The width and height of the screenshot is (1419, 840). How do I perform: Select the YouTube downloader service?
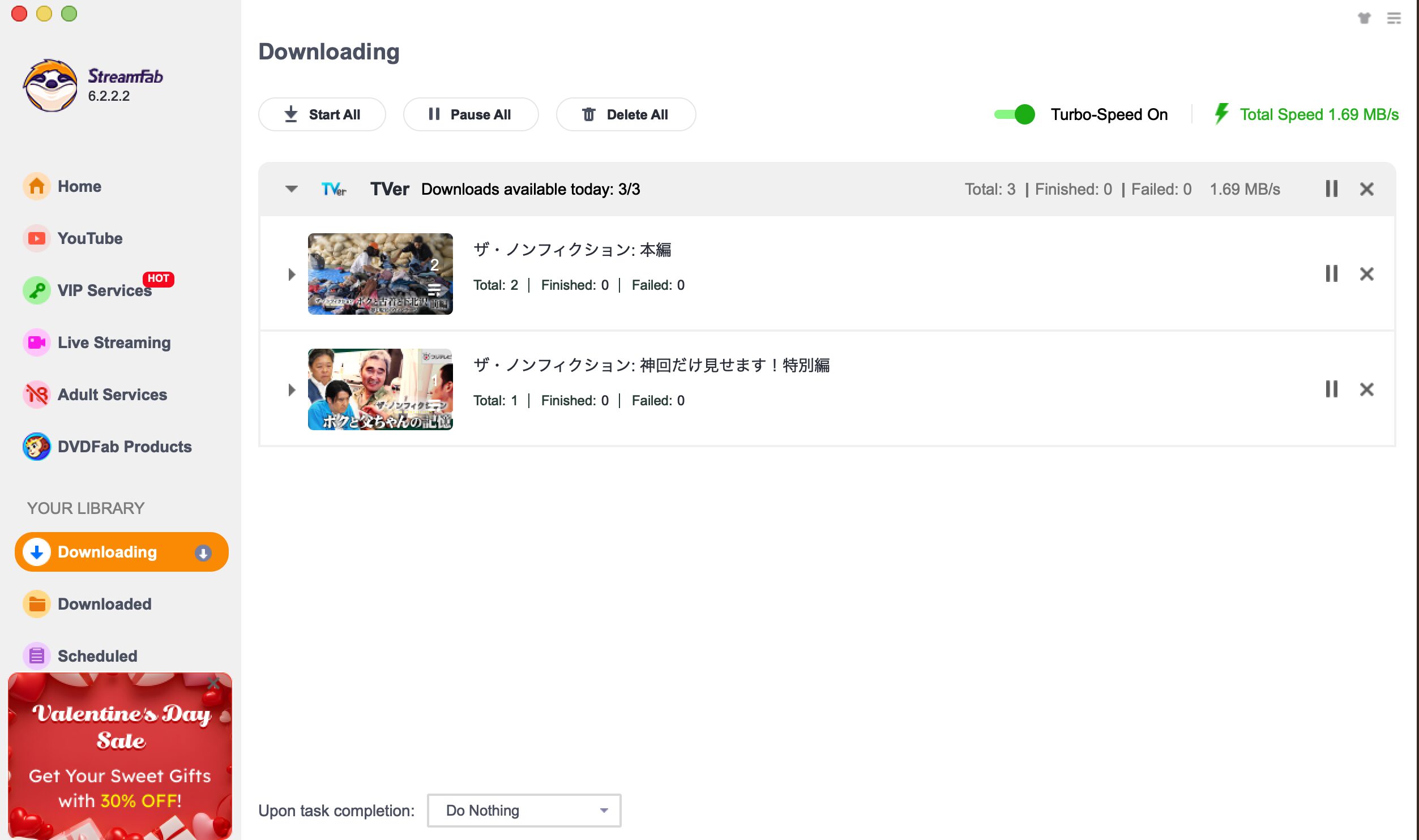[x=89, y=238]
